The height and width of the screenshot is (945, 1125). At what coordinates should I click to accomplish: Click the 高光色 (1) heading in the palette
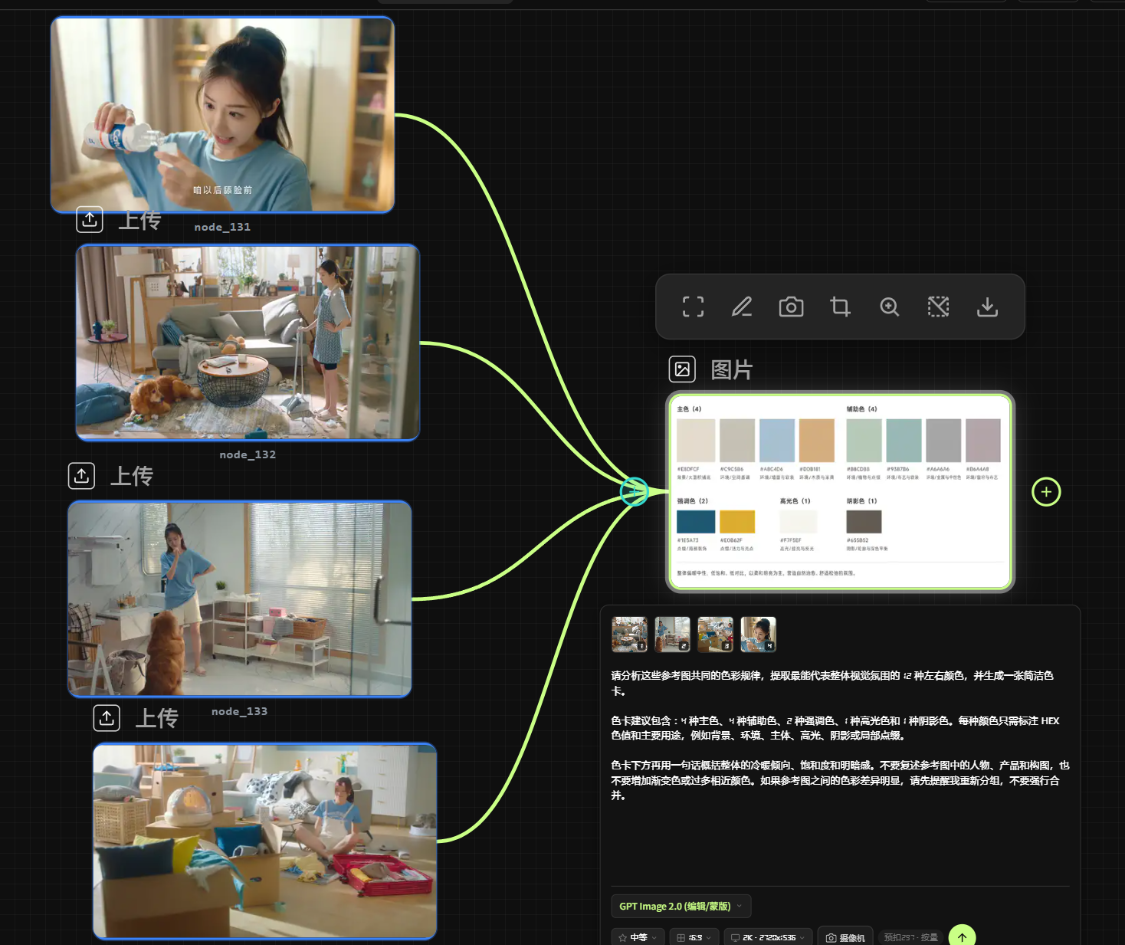point(795,501)
